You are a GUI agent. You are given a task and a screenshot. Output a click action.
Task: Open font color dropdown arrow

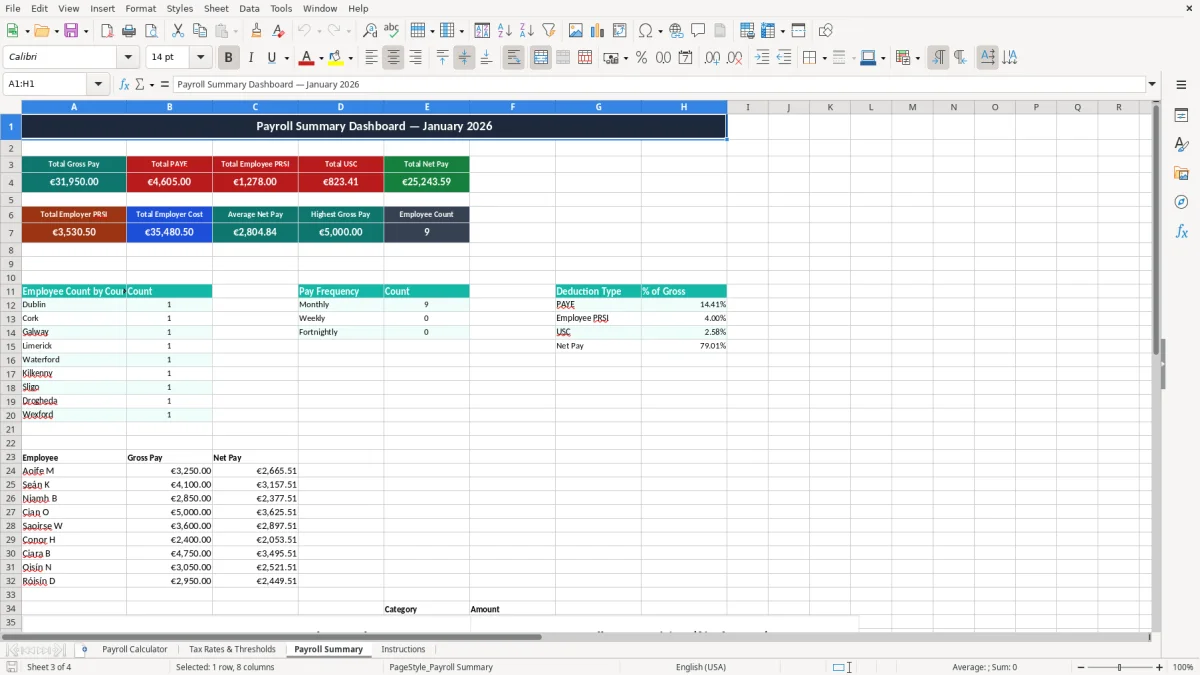click(x=321, y=58)
